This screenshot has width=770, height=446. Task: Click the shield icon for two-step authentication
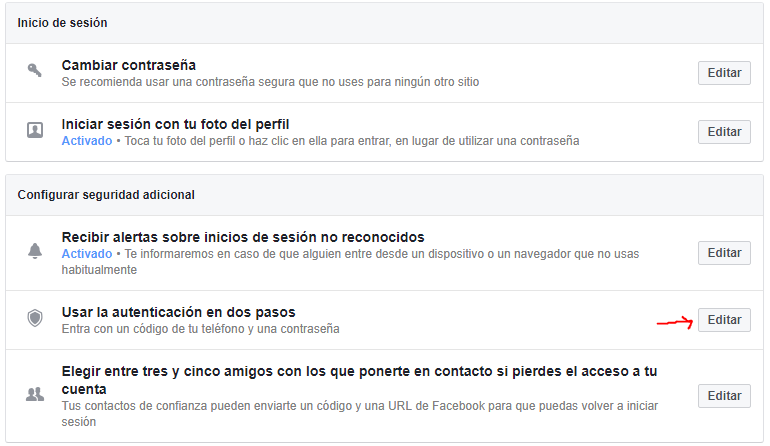(x=35, y=318)
